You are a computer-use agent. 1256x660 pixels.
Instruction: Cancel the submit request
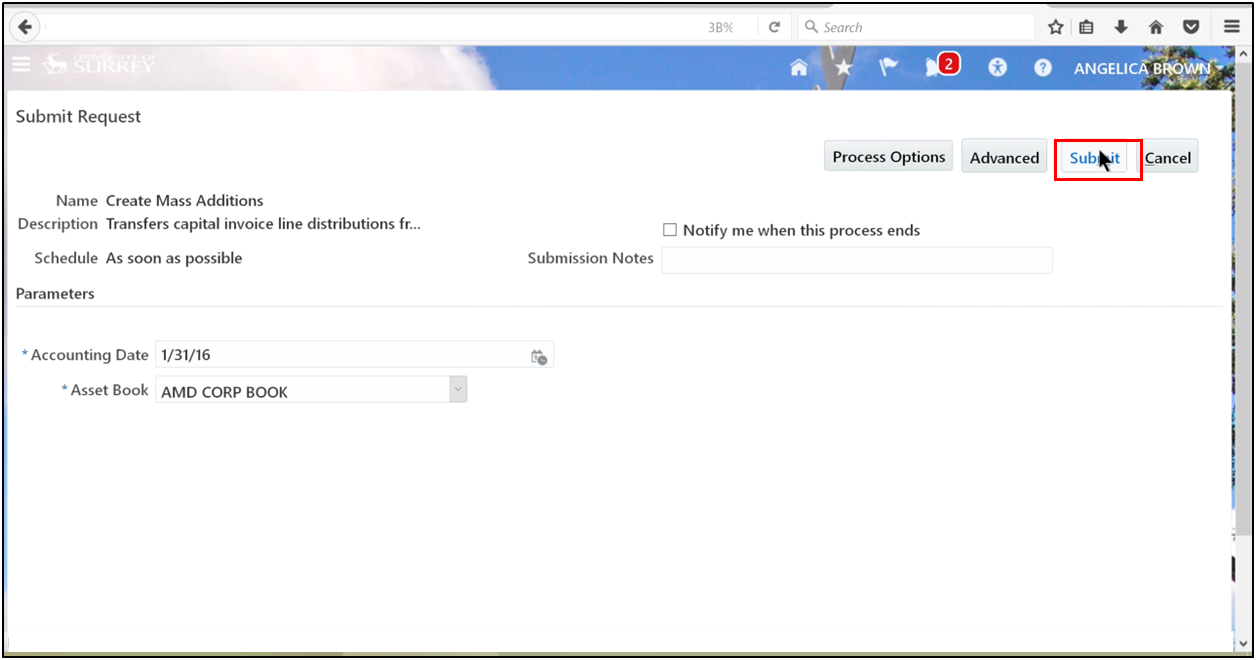coord(1168,157)
